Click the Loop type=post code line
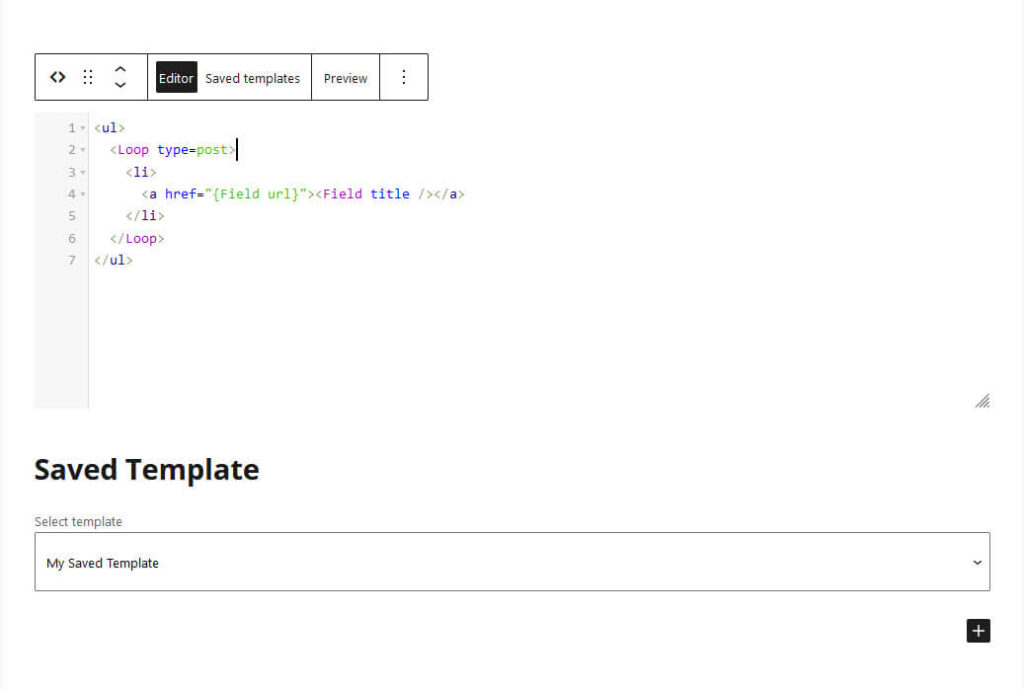Viewport: 1024px width, 689px height. tap(172, 150)
